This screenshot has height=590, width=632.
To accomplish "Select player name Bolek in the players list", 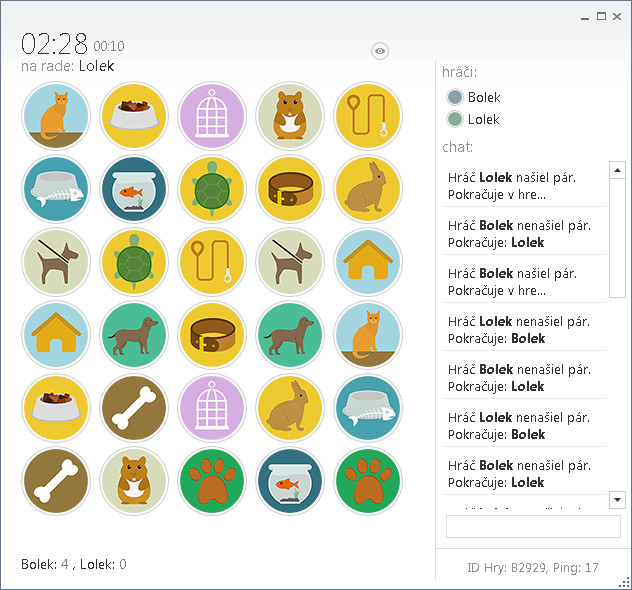I will coord(484,97).
